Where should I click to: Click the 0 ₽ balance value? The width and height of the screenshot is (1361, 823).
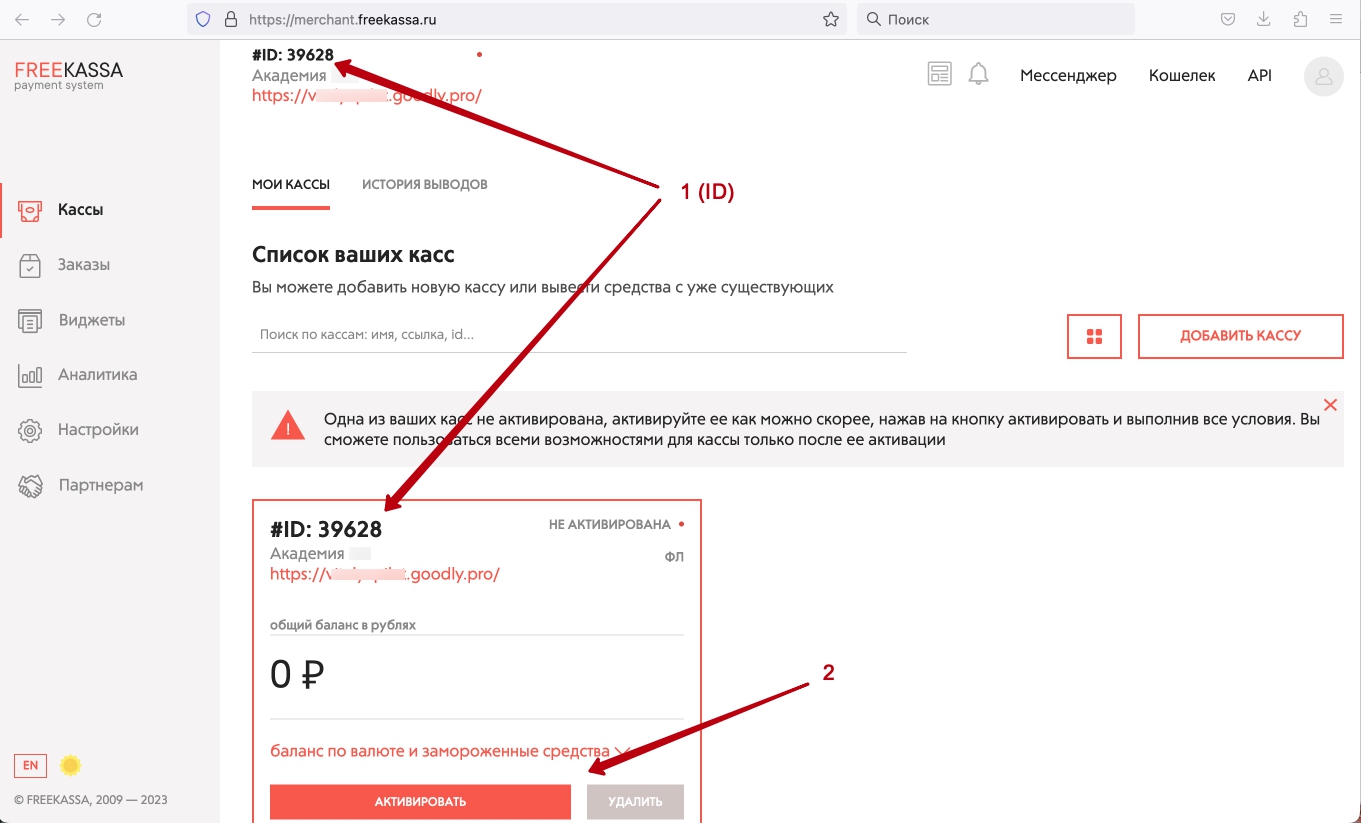pos(298,675)
